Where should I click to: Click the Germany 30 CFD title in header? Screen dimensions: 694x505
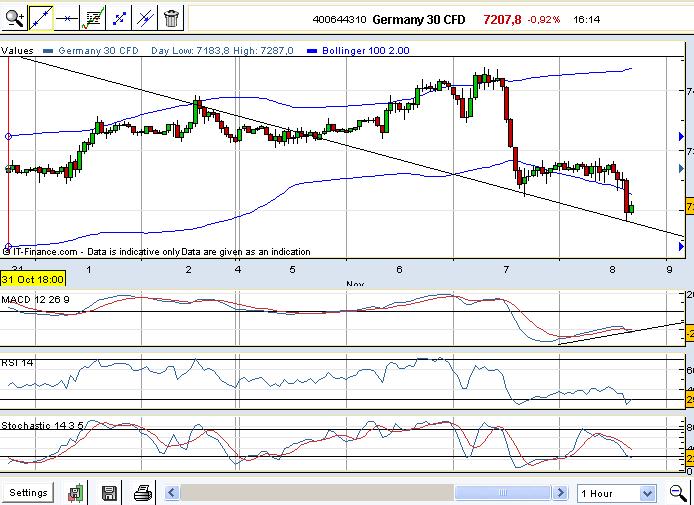419,19
